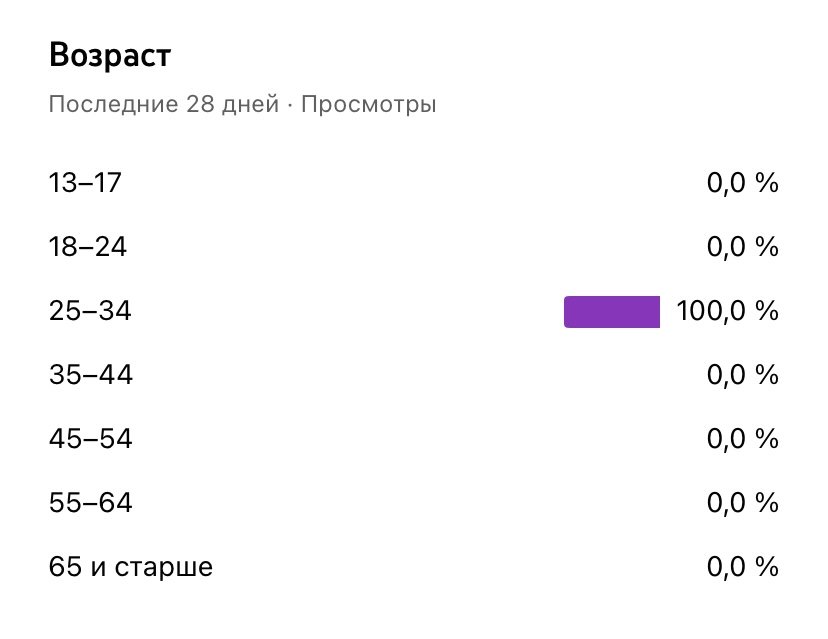Select the 55–64 age group label
This screenshot has height=639, width=828.
90,503
